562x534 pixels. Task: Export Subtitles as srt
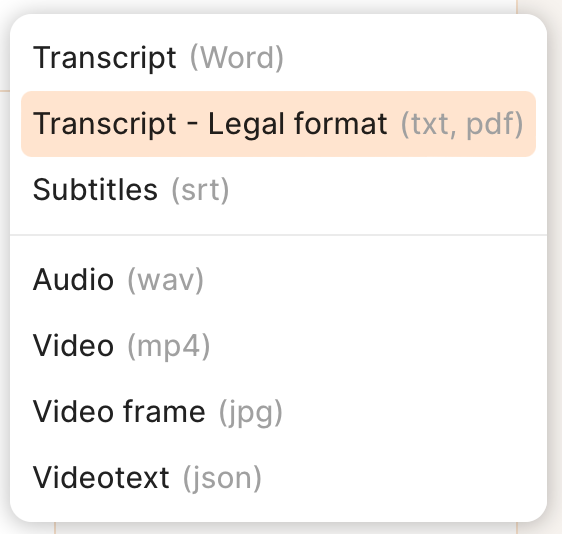click(278, 190)
